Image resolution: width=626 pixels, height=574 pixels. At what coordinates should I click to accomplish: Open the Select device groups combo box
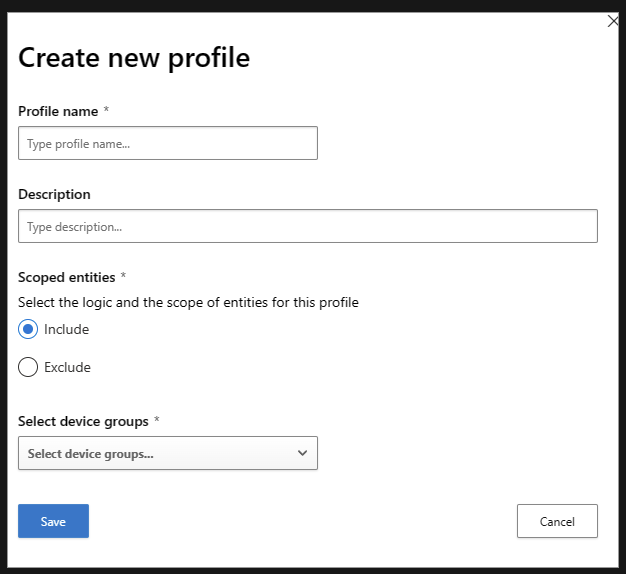160,453
